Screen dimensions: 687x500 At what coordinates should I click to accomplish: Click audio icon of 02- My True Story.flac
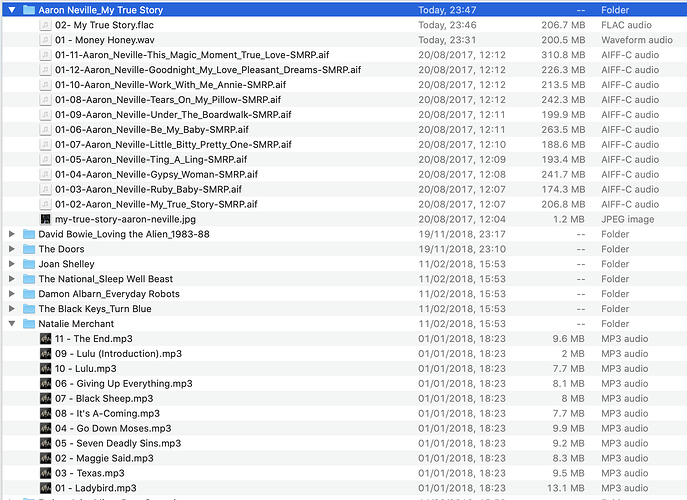tap(45, 25)
